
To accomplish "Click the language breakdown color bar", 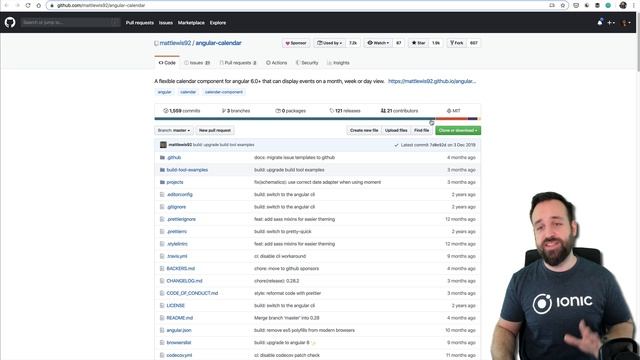I will [x=318, y=119].
